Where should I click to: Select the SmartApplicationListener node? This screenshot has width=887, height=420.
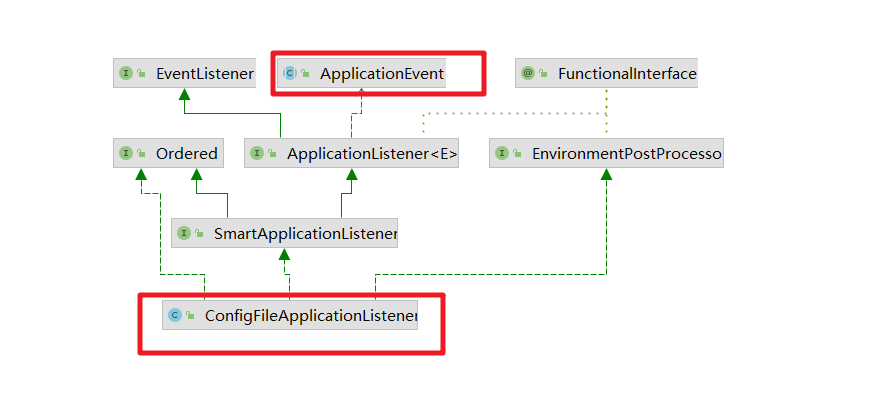click(285, 233)
